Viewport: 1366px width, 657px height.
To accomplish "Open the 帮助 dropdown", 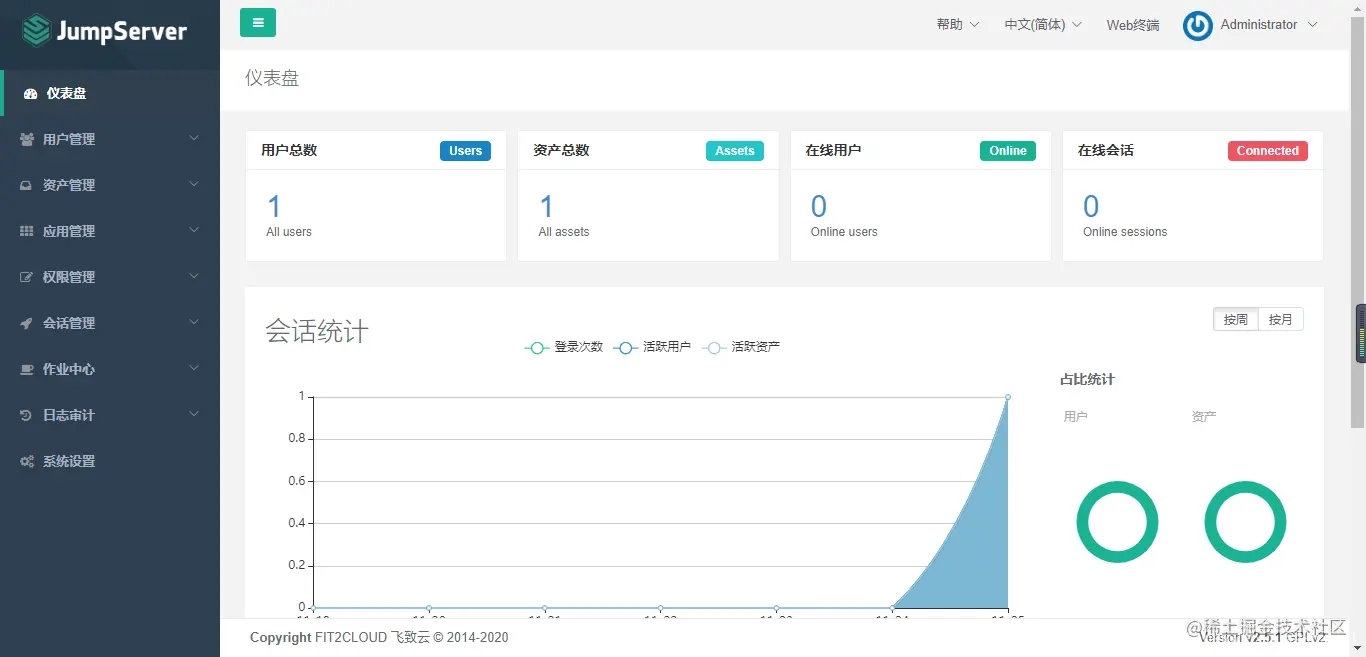I will (958, 25).
